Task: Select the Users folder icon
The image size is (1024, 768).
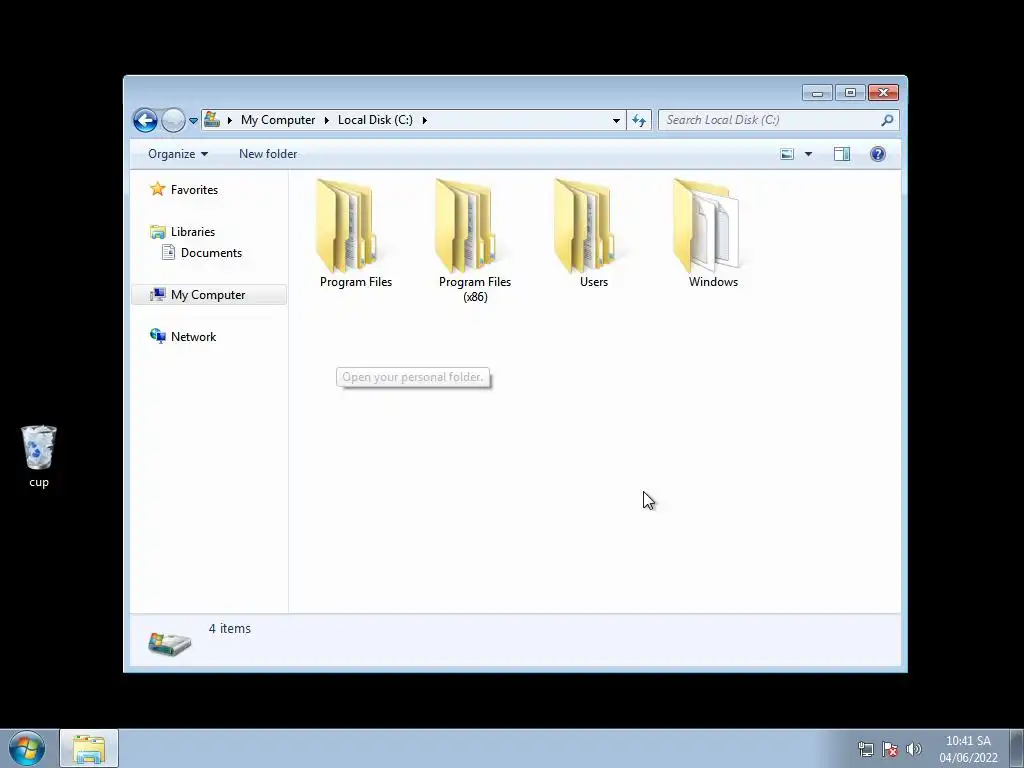Action: tap(584, 226)
